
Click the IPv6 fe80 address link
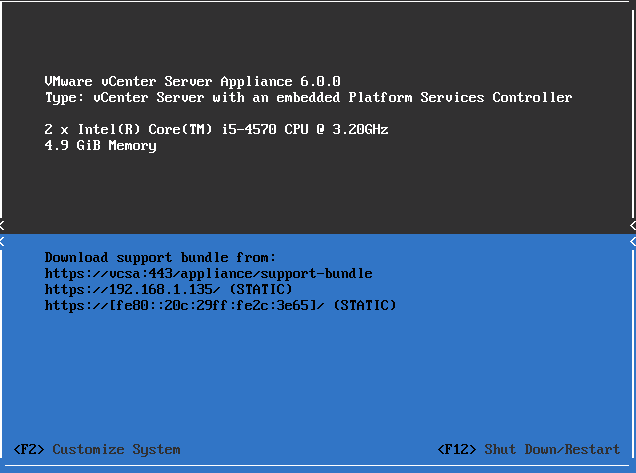[186, 305]
